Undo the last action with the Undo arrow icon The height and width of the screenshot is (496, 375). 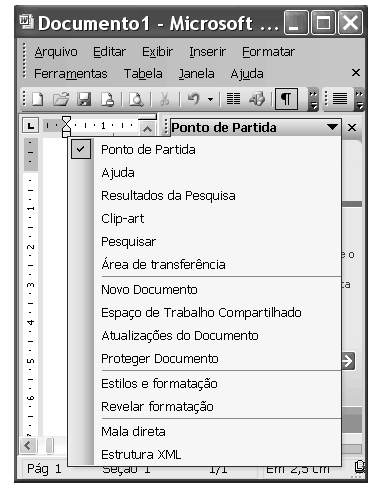click(194, 99)
